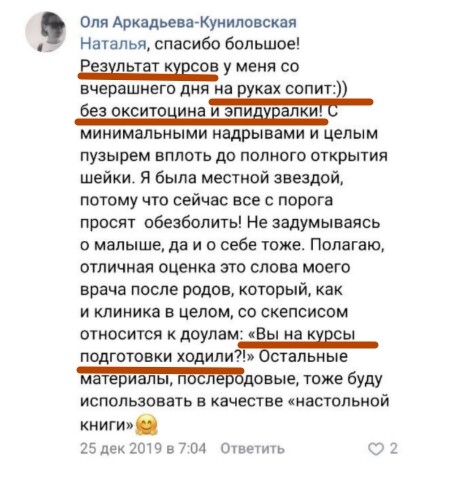The width and height of the screenshot is (451, 487).
Task: Click the word доулам in the comment
Action: click(x=209, y=334)
